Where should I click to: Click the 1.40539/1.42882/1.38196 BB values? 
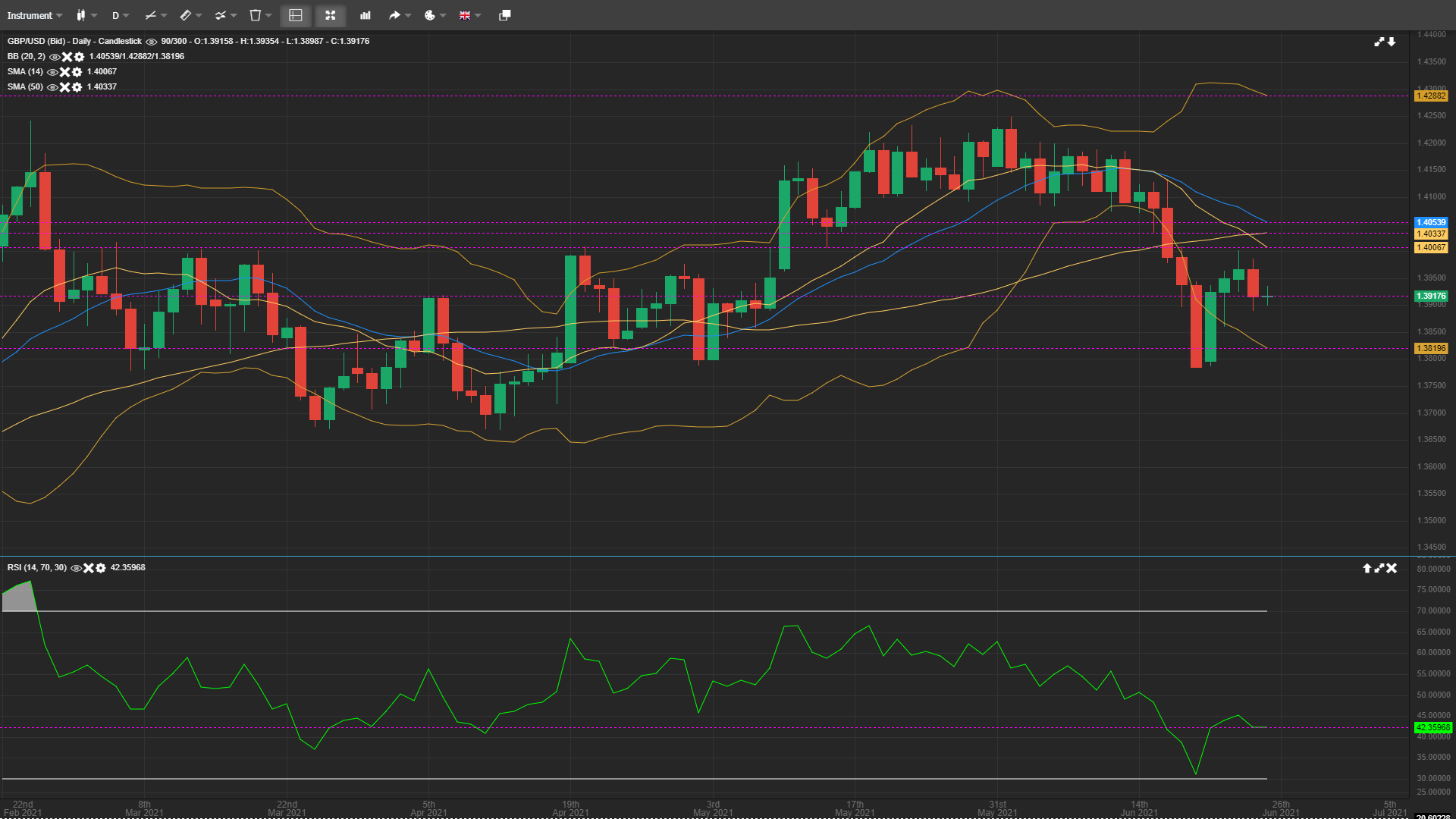(136, 56)
